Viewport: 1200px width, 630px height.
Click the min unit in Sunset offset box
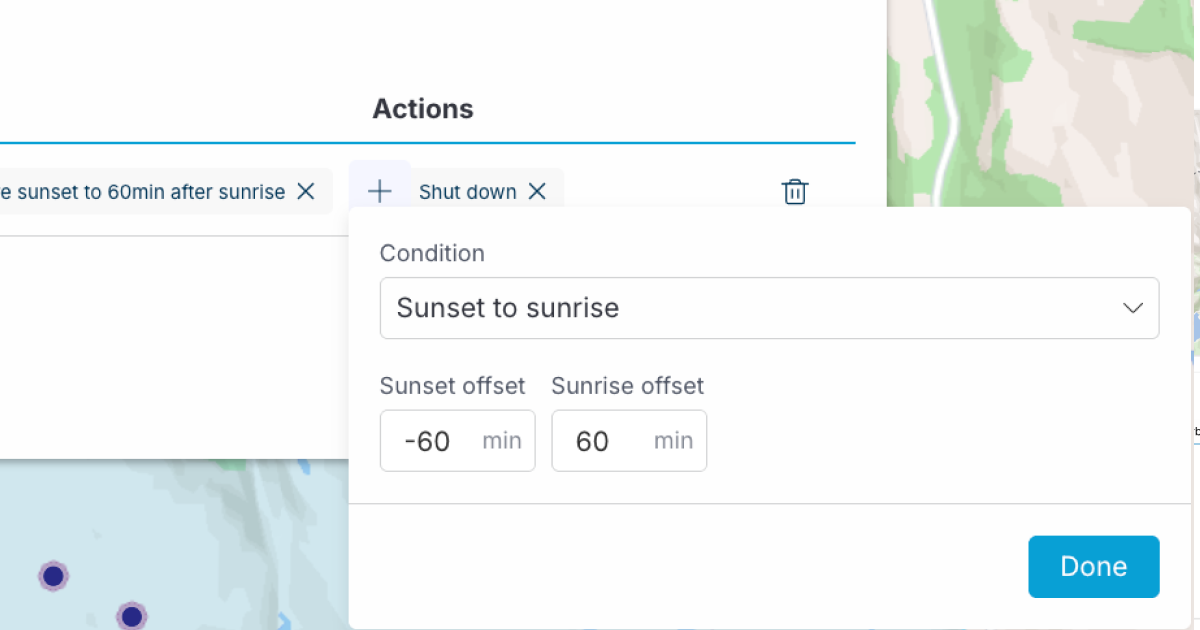point(502,441)
